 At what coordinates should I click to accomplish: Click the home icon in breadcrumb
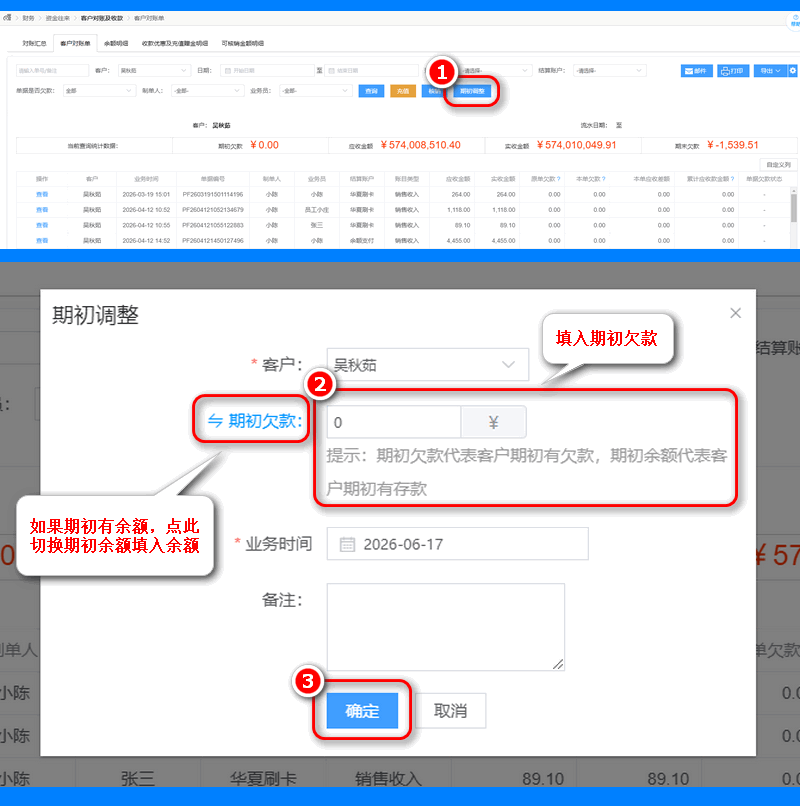7,18
